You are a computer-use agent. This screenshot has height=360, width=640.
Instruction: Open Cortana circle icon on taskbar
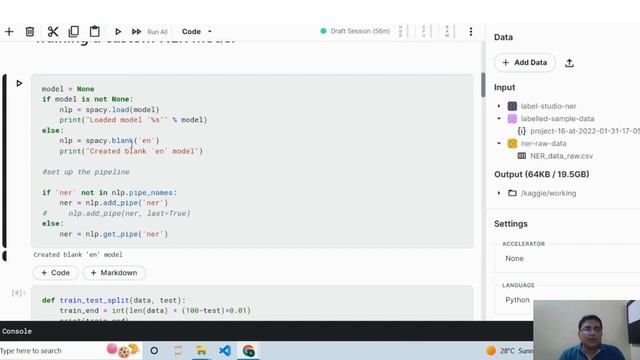[x=154, y=351]
